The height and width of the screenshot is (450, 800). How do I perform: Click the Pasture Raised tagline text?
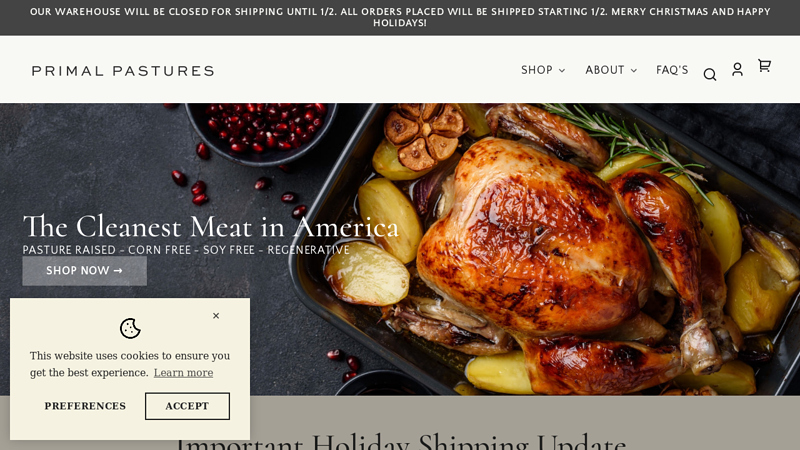[186, 250]
